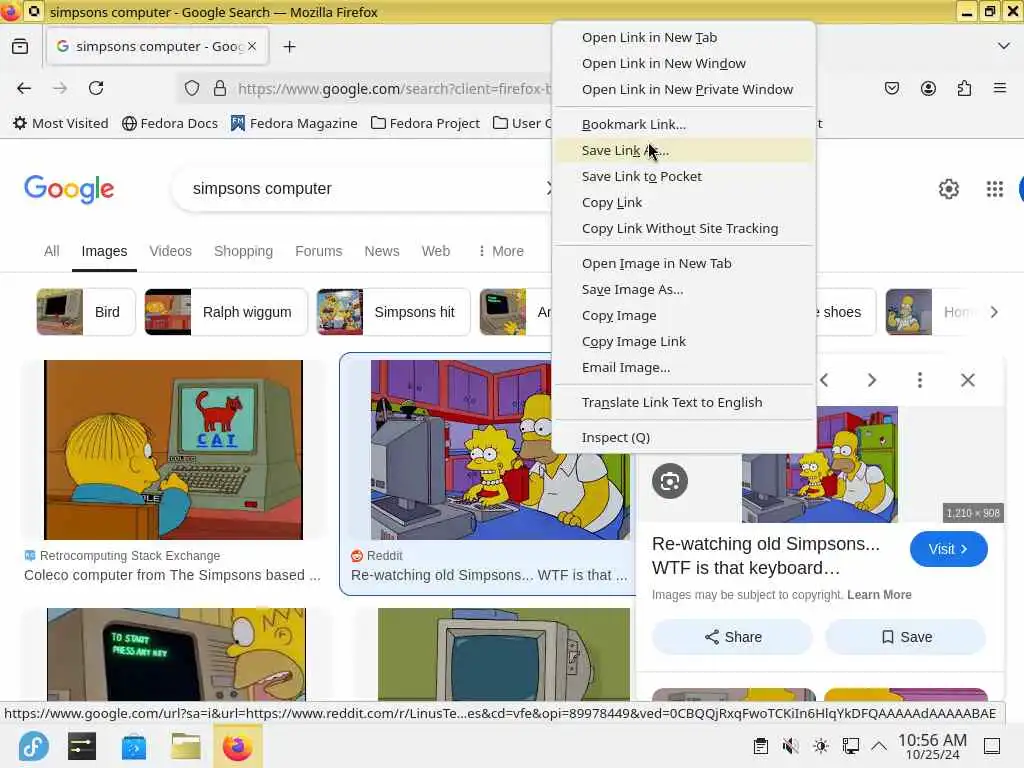This screenshot has width=1024, height=768.
Task: Choose Open Image in New Tab
Action: (684, 263)
